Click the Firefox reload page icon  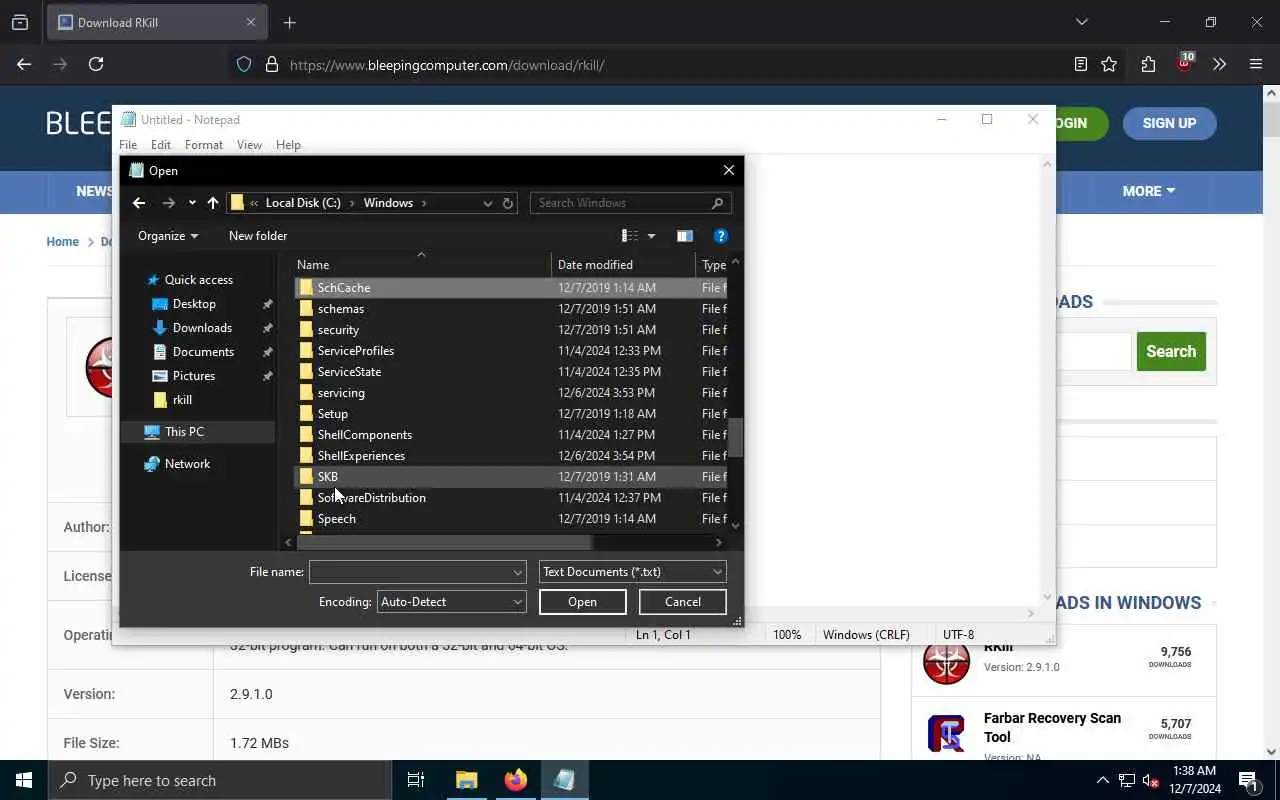pos(96,64)
